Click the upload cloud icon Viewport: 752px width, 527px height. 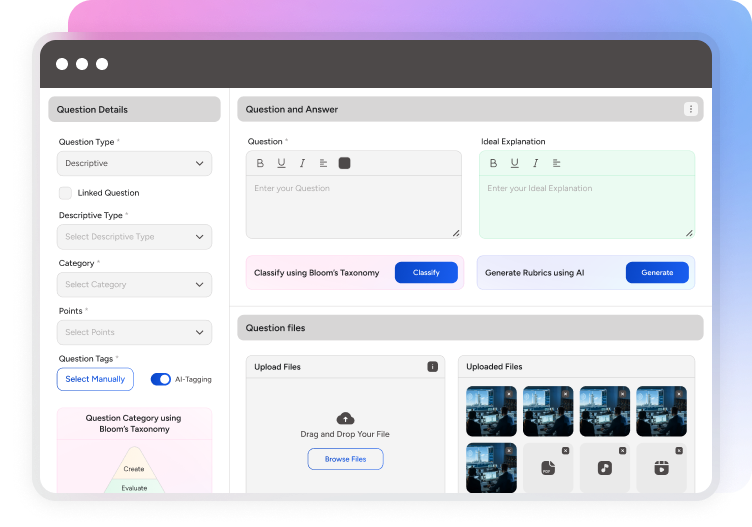(x=345, y=418)
